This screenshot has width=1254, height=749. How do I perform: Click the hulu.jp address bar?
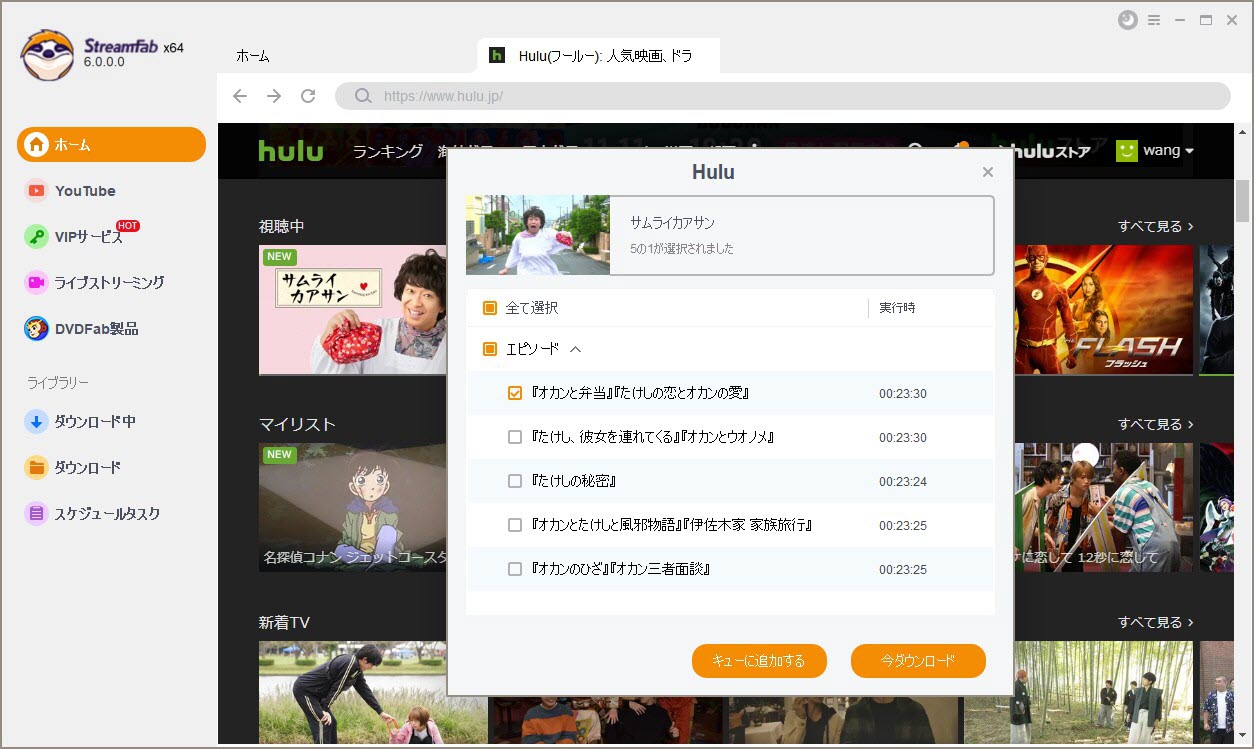click(x=782, y=96)
